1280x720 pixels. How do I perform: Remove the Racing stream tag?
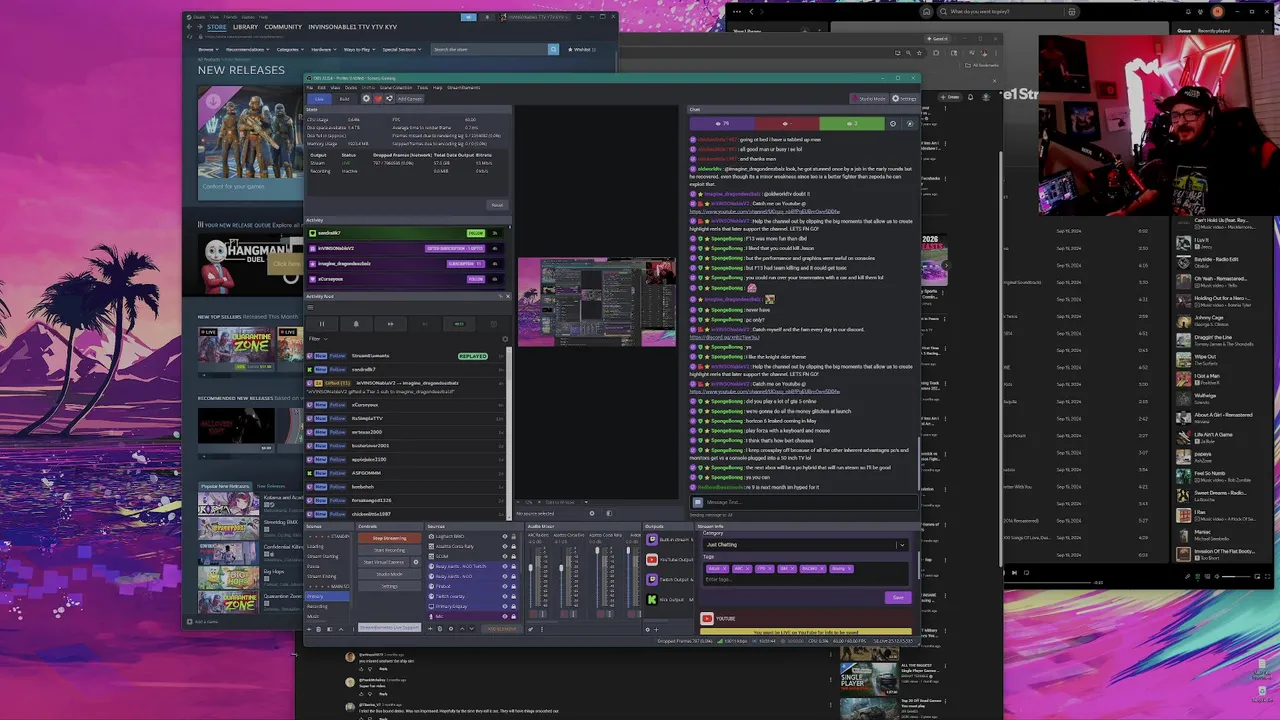824,568
